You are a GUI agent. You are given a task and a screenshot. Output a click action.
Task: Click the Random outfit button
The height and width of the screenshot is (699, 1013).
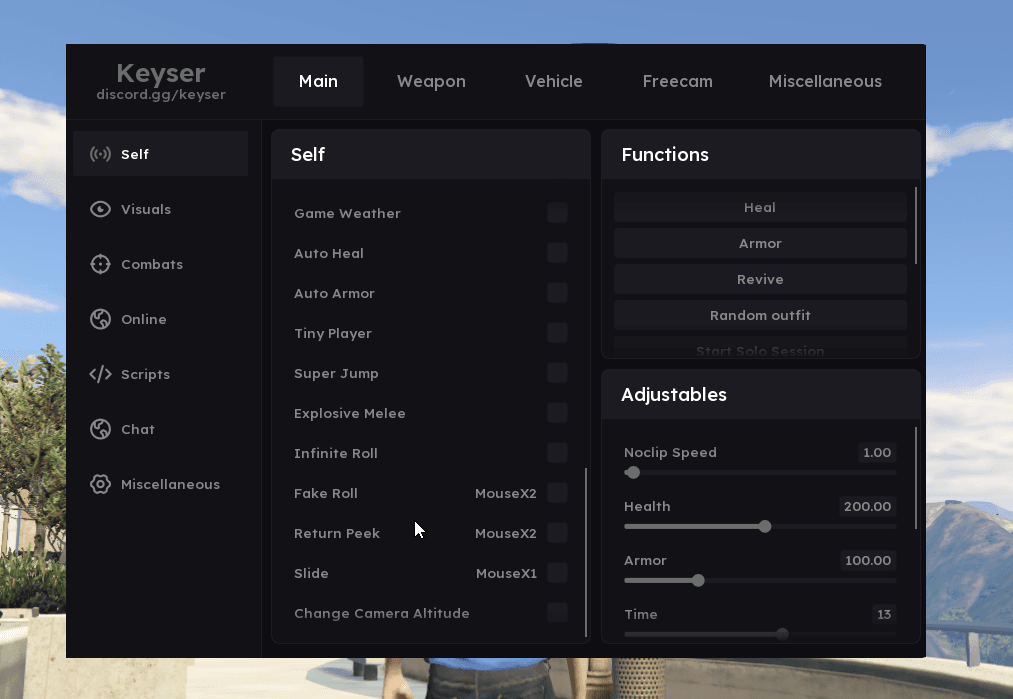coord(760,315)
